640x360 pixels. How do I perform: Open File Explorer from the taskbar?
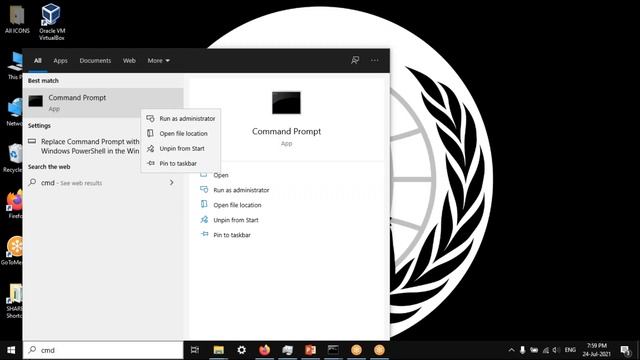[x=218, y=350]
